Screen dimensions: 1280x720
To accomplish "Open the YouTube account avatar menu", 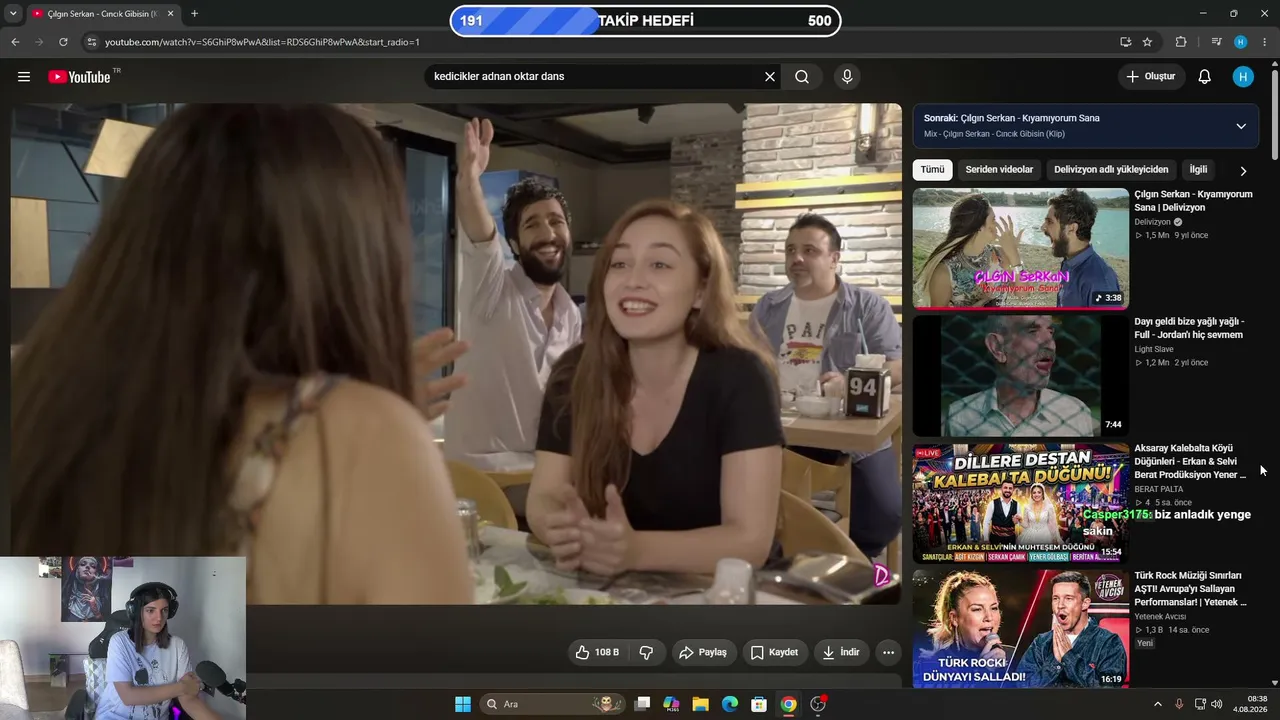I will [x=1243, y=77].
